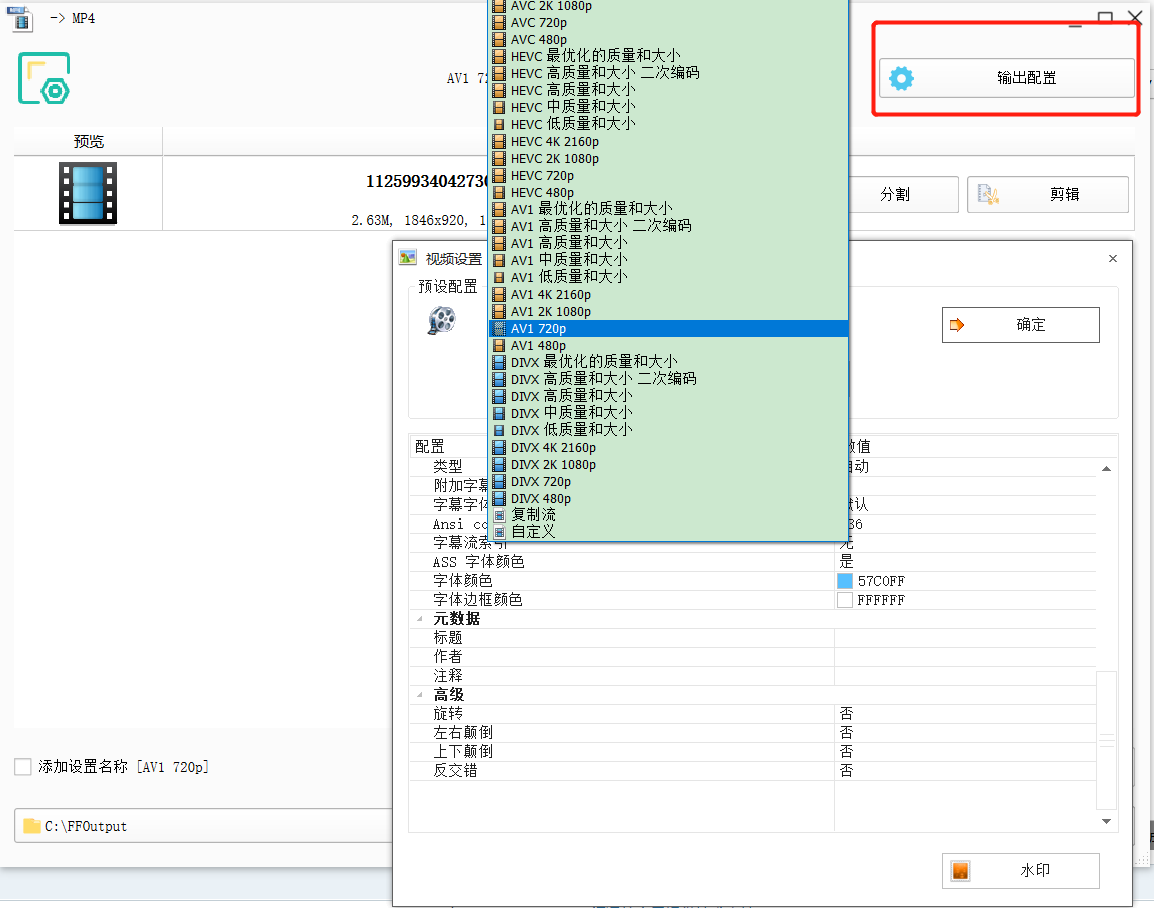The height and width of the screenshot is (908, 1154).
Task: Click the 水印 watermark button
Action: (1021, 871)
